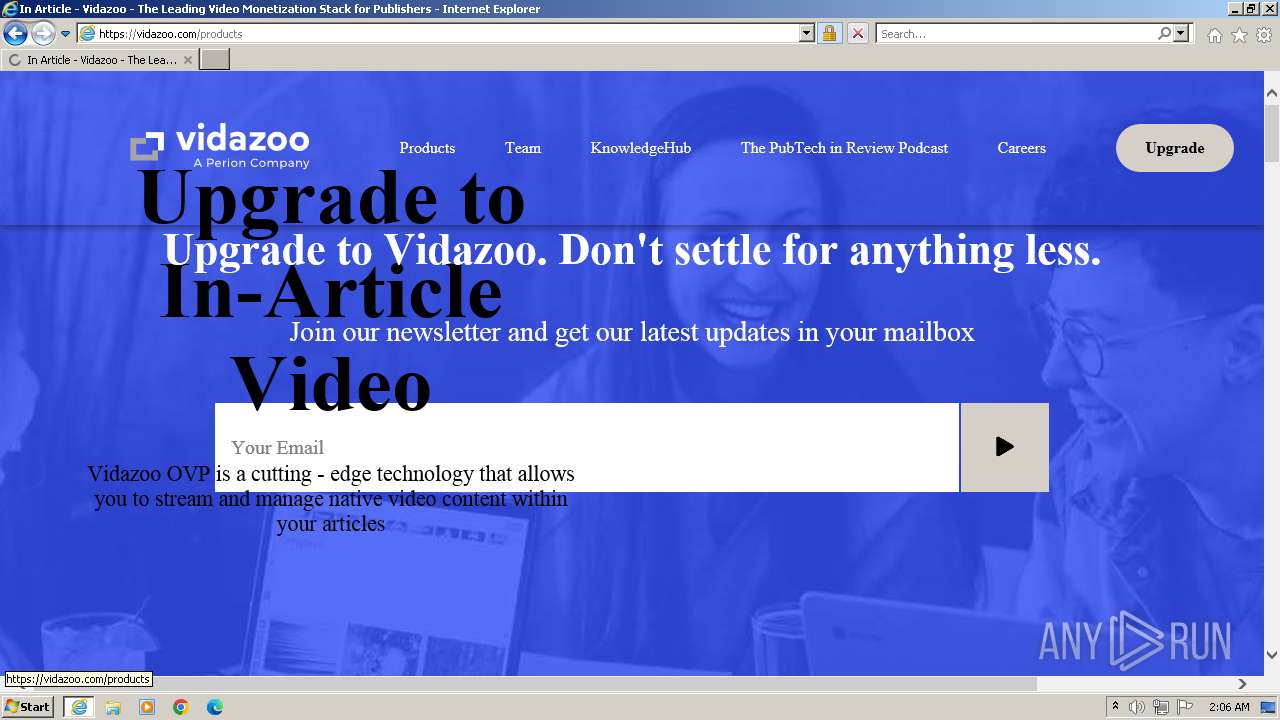Click the browser Search box
Image resolution: width=1280 pixels, height=720 pixels.
point(1016,33)
